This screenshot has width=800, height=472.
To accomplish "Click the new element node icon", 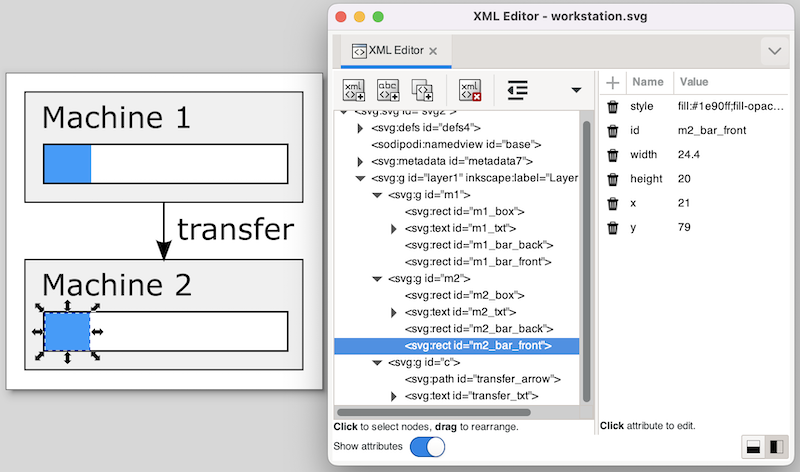I will click(x=354, y=90).
